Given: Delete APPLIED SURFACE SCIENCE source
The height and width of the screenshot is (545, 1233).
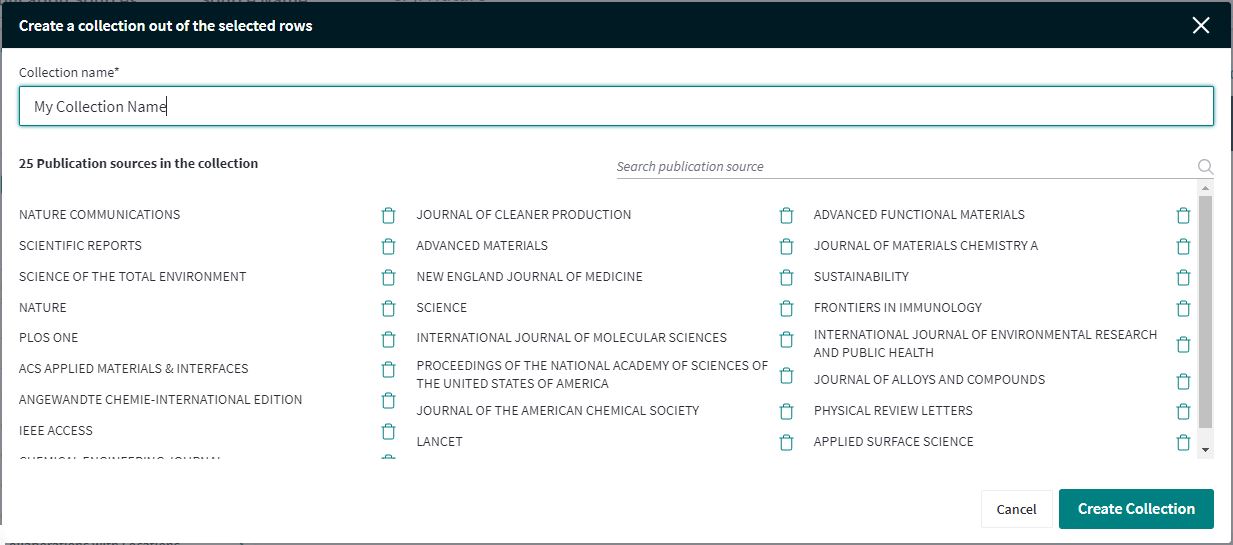Looking at the screenshot, I should coord(1183,442).
